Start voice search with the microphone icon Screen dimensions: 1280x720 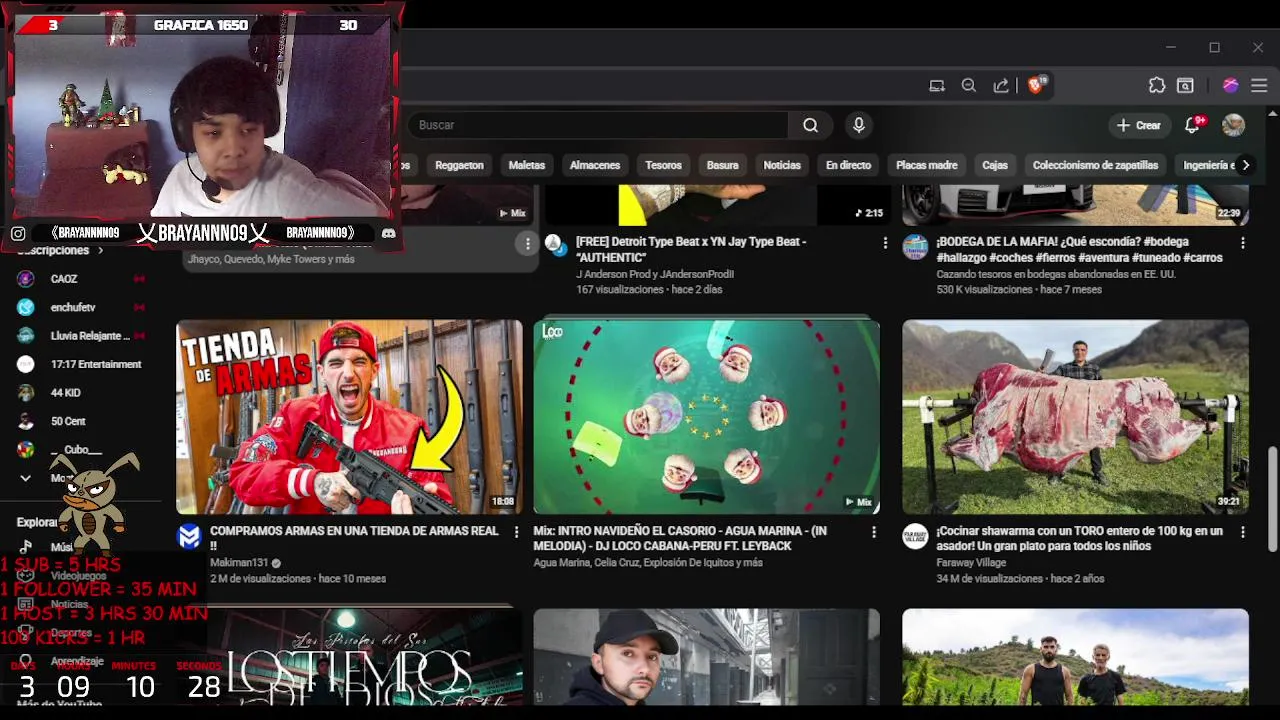[x=858, y=125]
